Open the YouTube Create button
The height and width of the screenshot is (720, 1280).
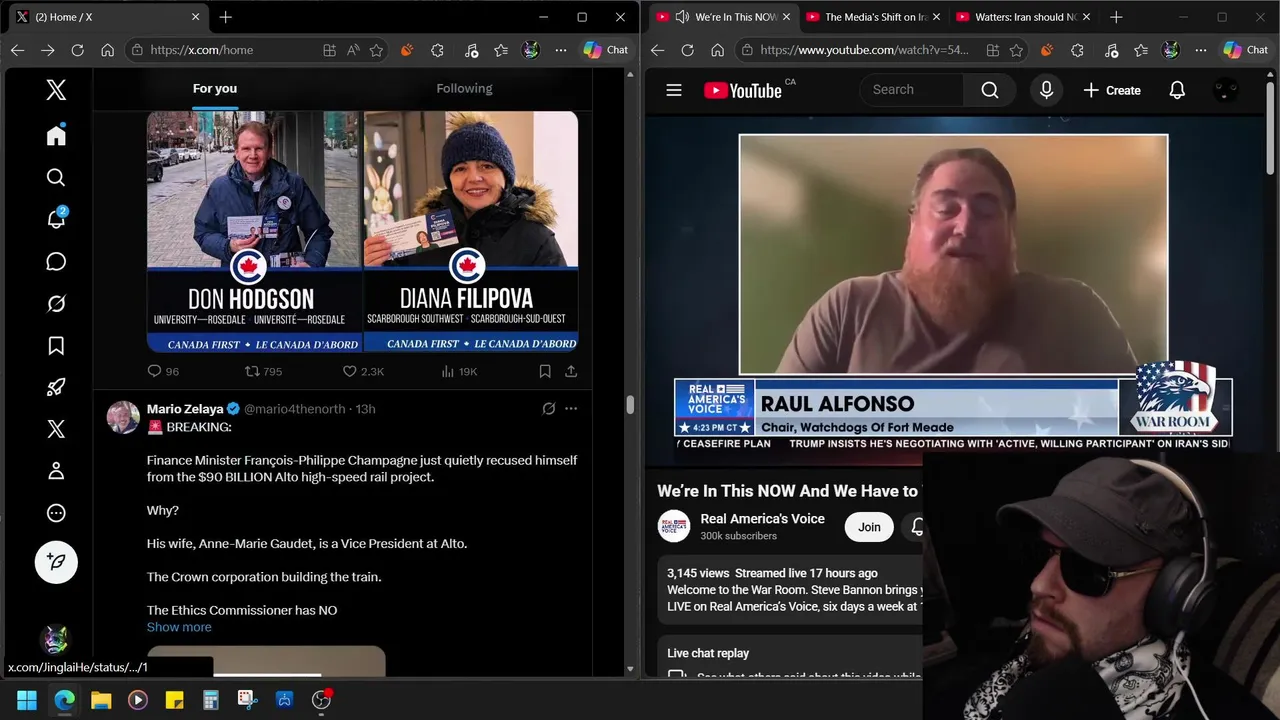(x=1112, y=90)
